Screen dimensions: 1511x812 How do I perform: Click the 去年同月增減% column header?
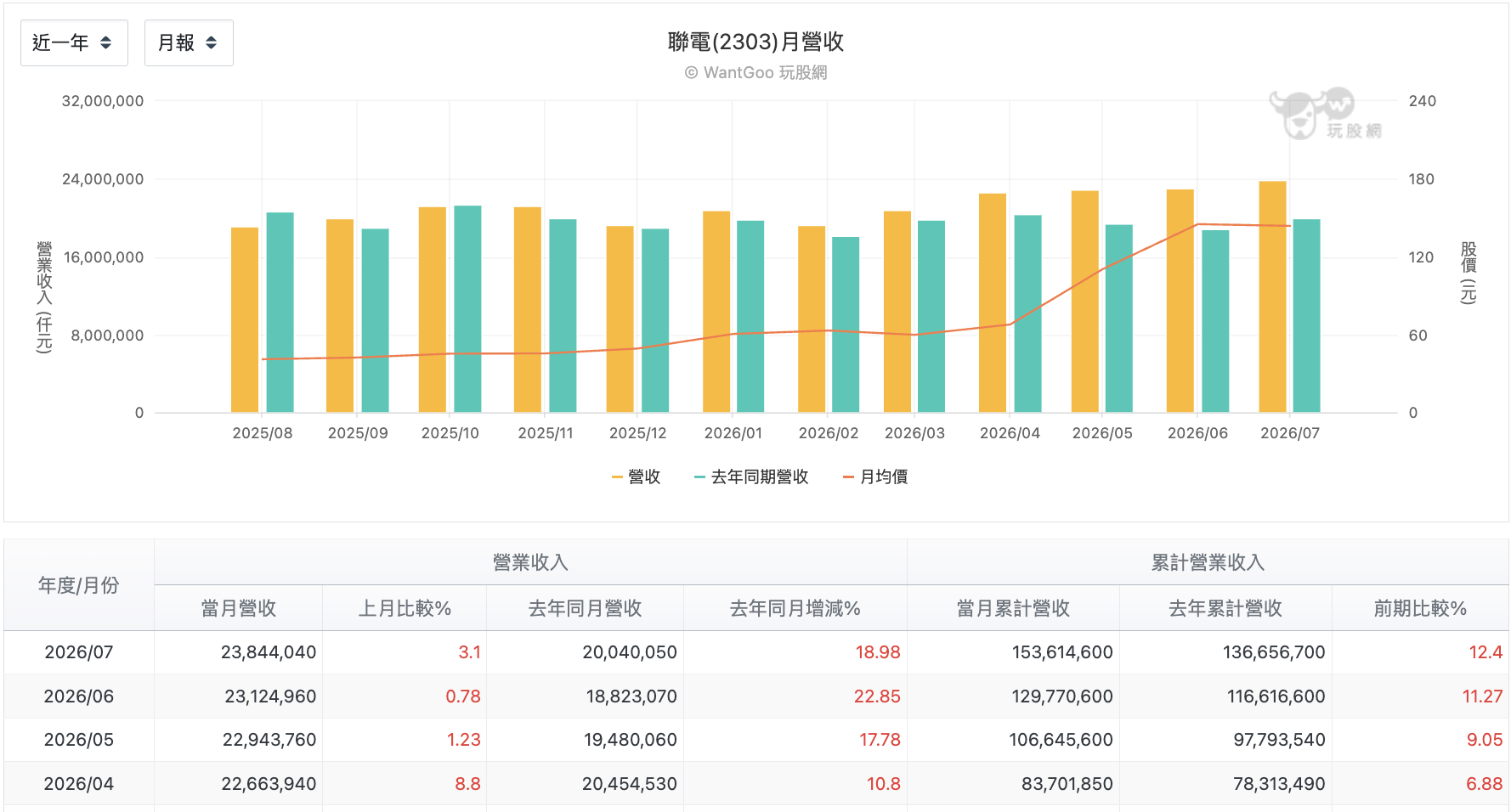point(795,608)
